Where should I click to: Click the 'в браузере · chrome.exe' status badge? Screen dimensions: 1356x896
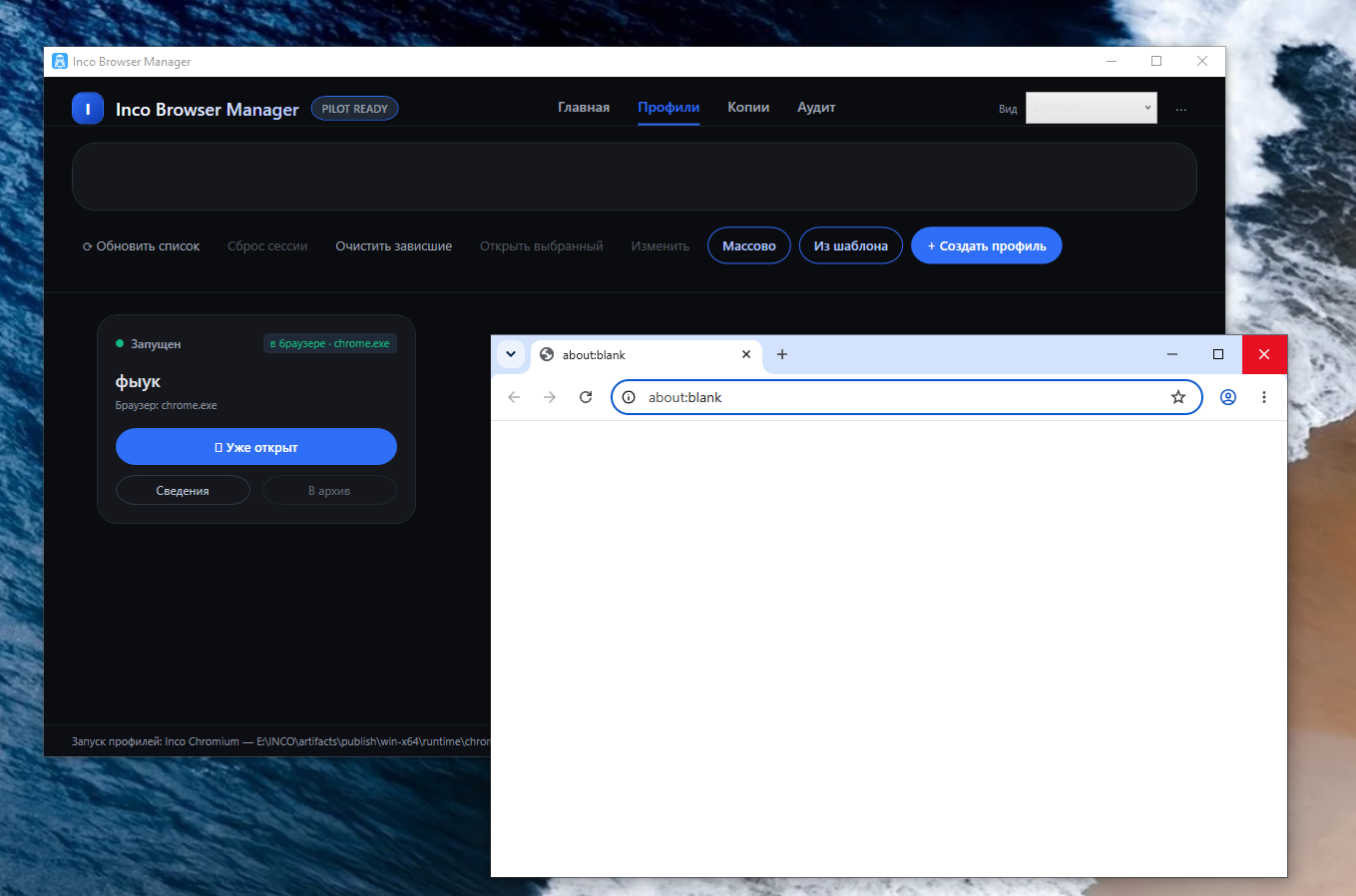pos(330,343)
